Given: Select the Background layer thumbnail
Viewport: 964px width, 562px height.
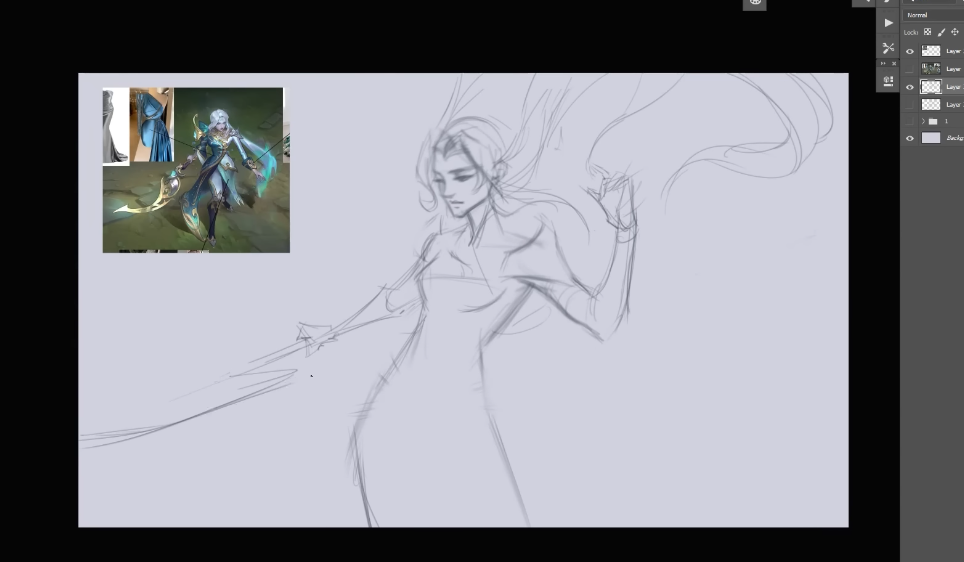Looking at the screenshot, I should [931, 138].
